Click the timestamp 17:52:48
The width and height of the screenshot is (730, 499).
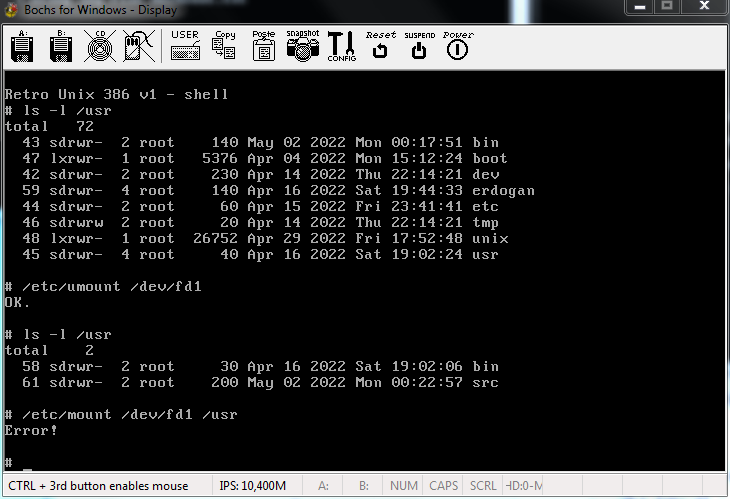427,238
